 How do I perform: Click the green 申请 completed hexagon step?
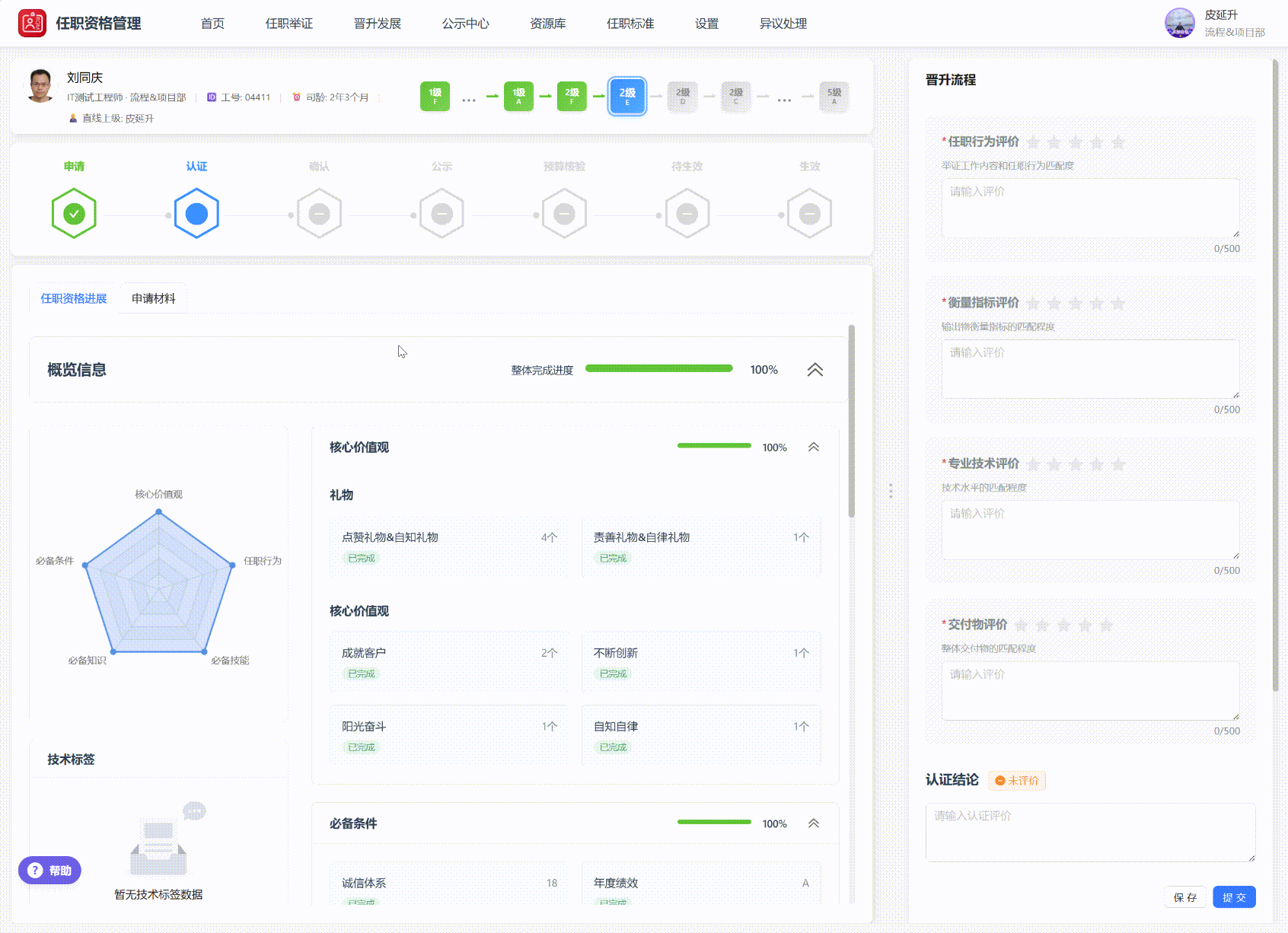pos(74,214)
